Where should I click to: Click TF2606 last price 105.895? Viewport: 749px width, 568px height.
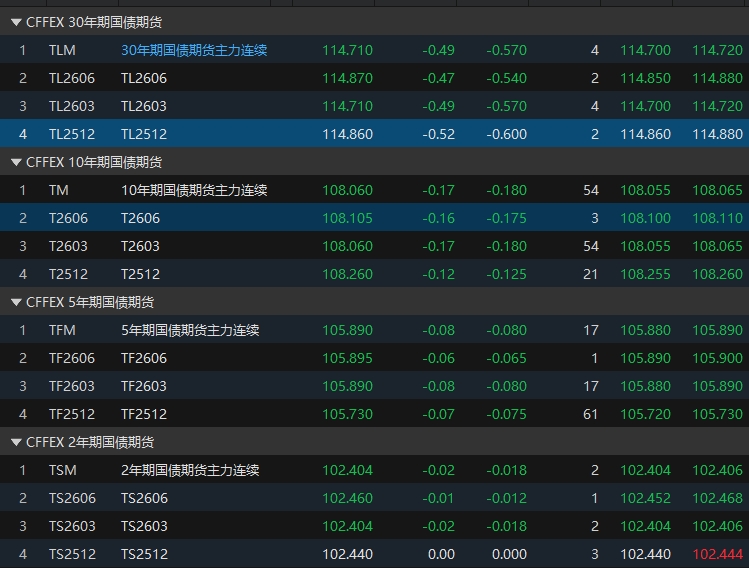pos(347,358)
